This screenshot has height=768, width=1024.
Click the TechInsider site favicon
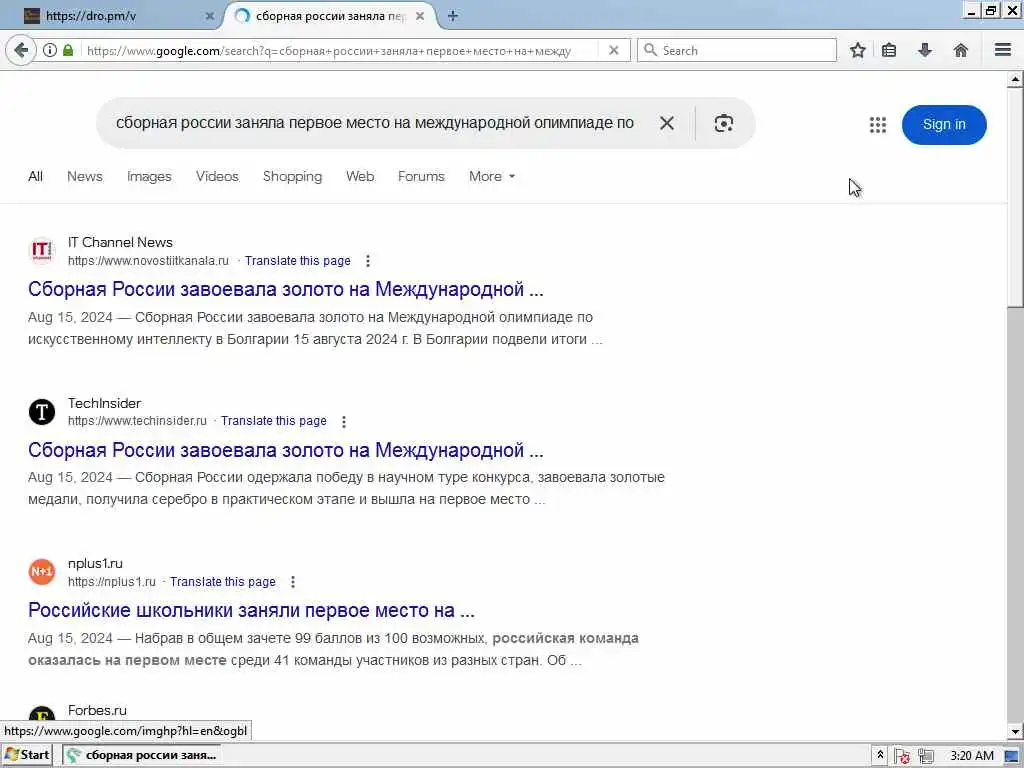pyautogui.click(x=42, y=411)
